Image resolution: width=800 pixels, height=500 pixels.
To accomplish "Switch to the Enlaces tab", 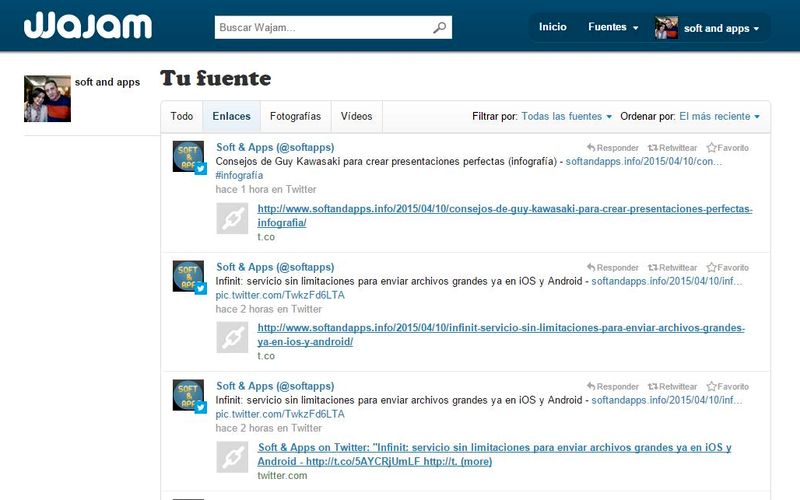I will coord(232,116).
